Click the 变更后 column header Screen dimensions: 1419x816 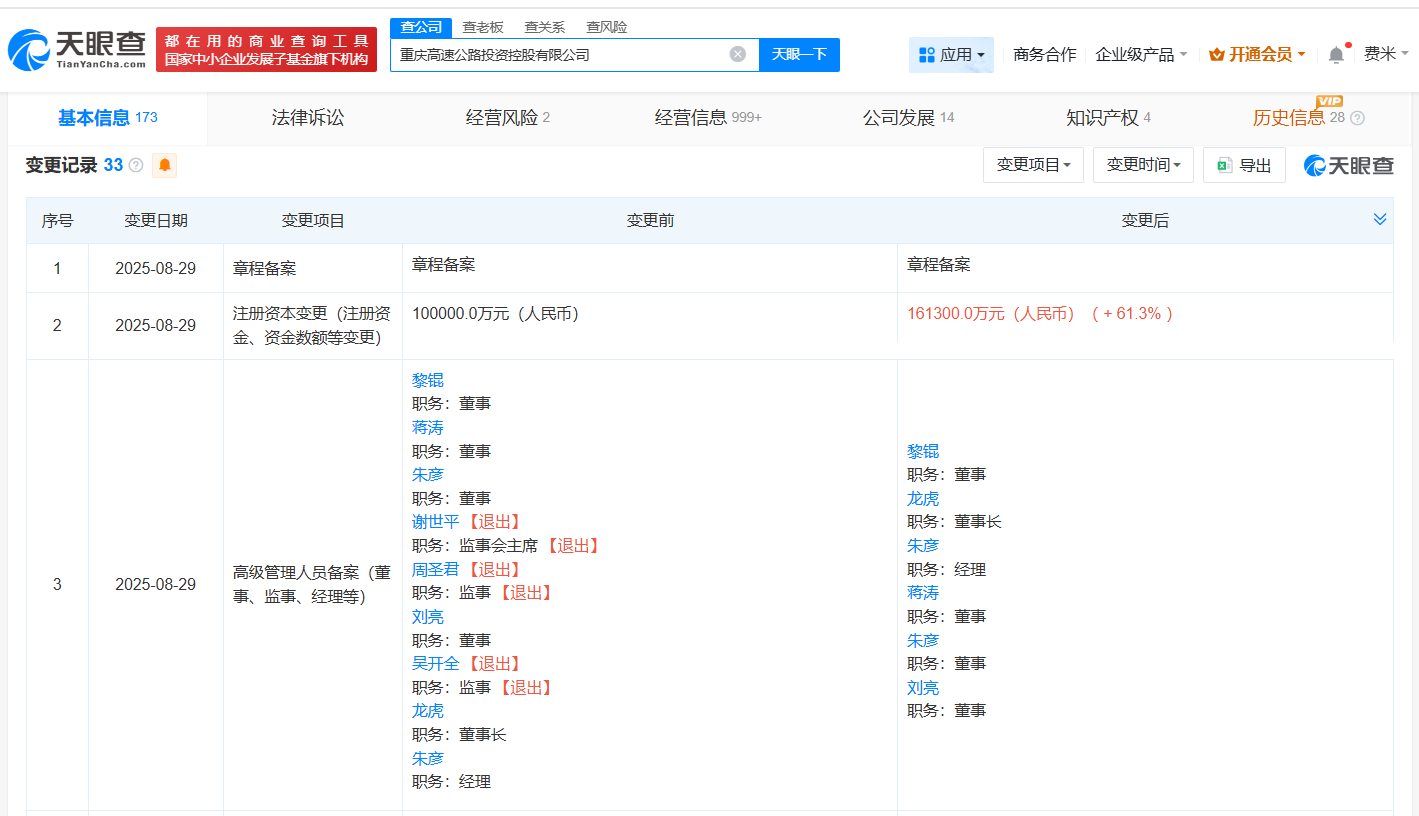tap(1145, 221)
